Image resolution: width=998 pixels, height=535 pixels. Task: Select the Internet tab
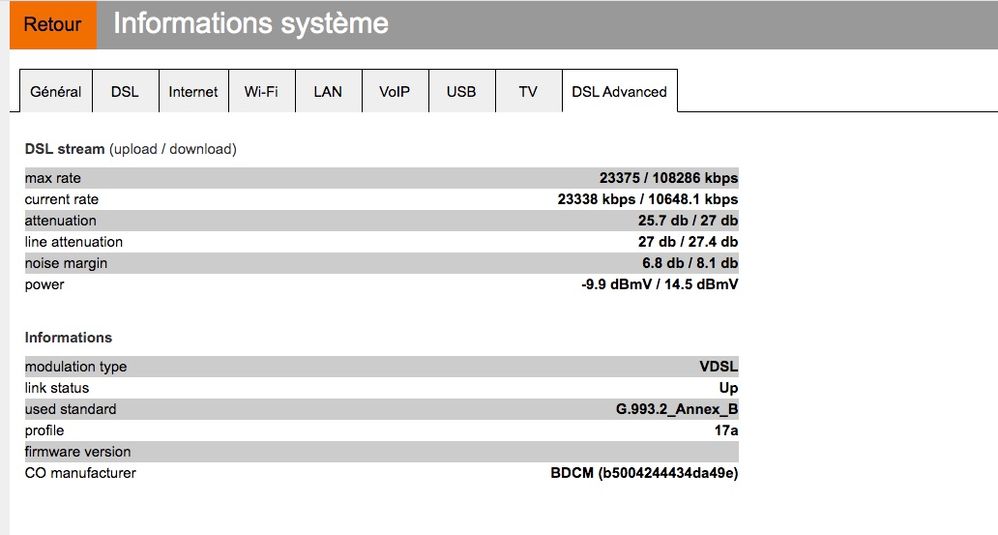193,91
